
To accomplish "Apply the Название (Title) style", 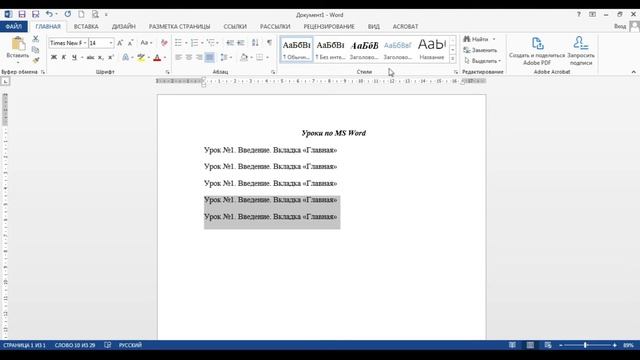I will pyautogui.click(x=432, y=49).
